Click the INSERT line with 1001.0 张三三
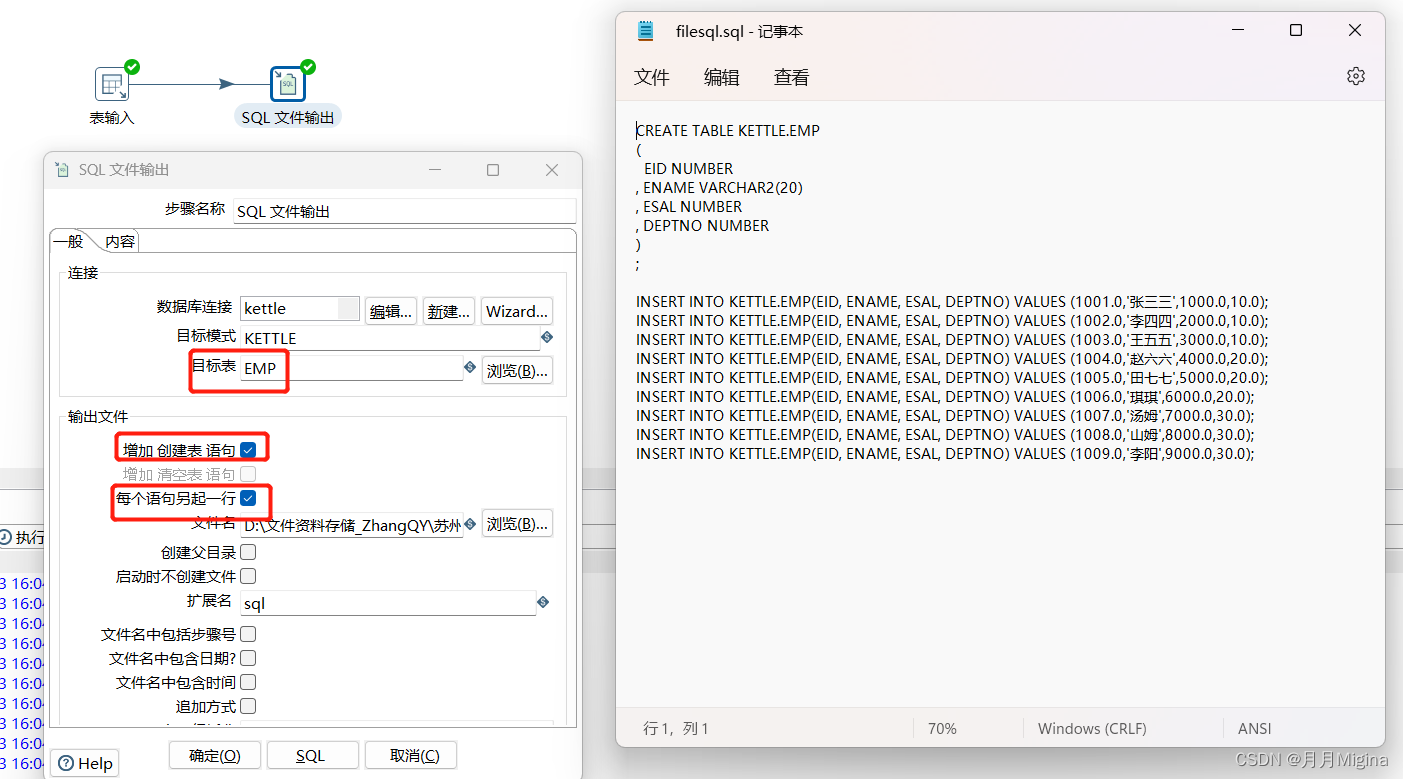Screen dimensions: 1403x779 [x=952, y=301]
